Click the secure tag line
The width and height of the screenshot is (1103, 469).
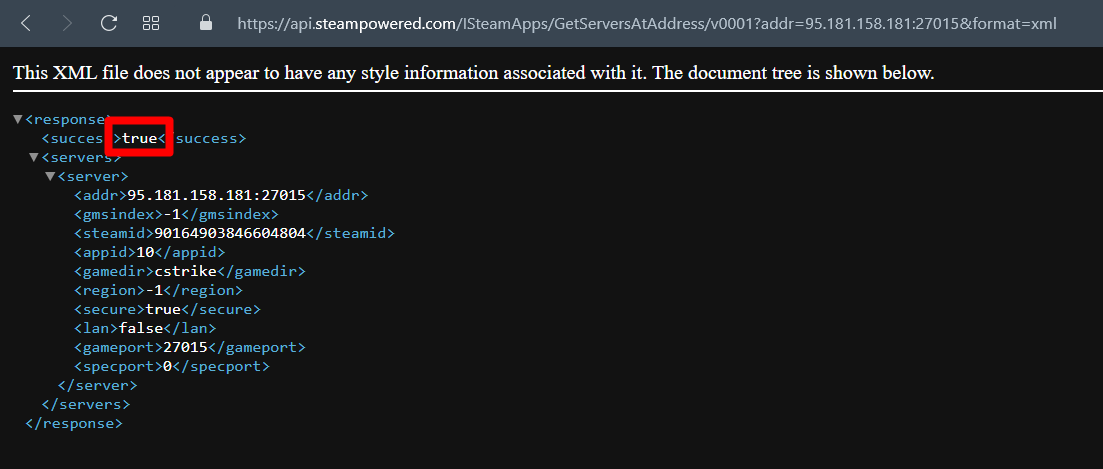pos(167,309)
